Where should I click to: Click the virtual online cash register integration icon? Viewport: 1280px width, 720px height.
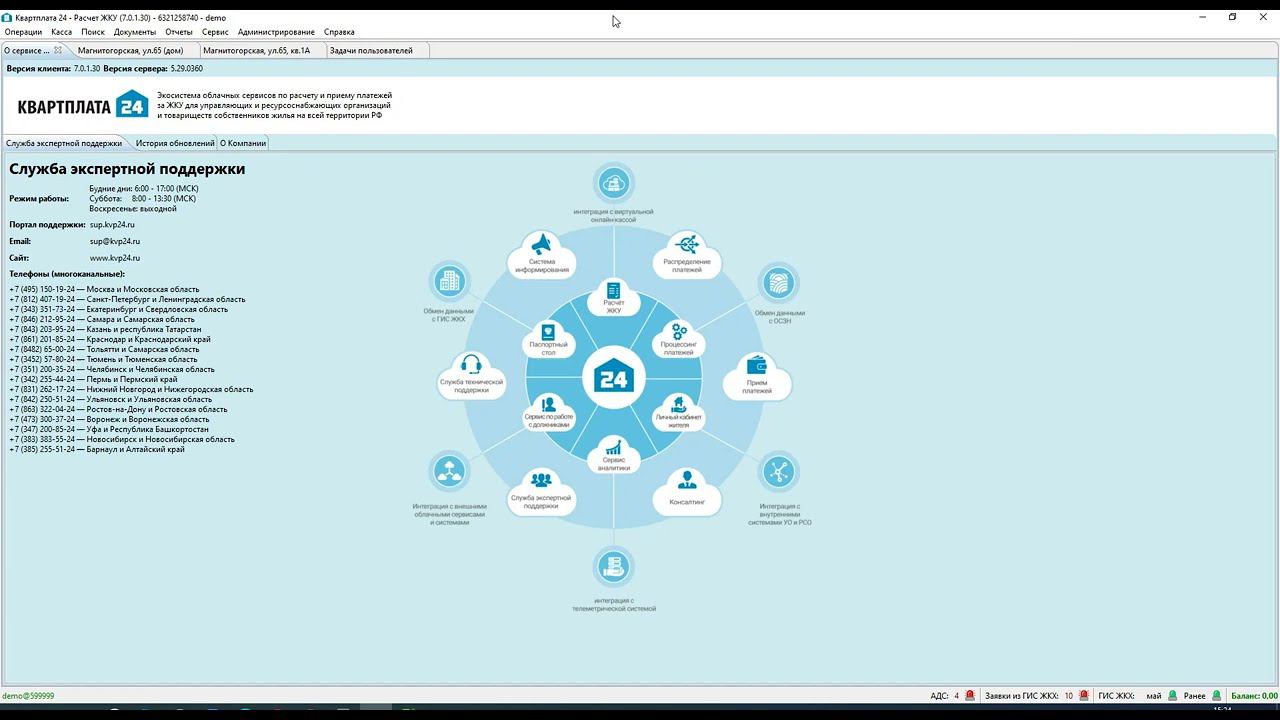coord(614,183)
